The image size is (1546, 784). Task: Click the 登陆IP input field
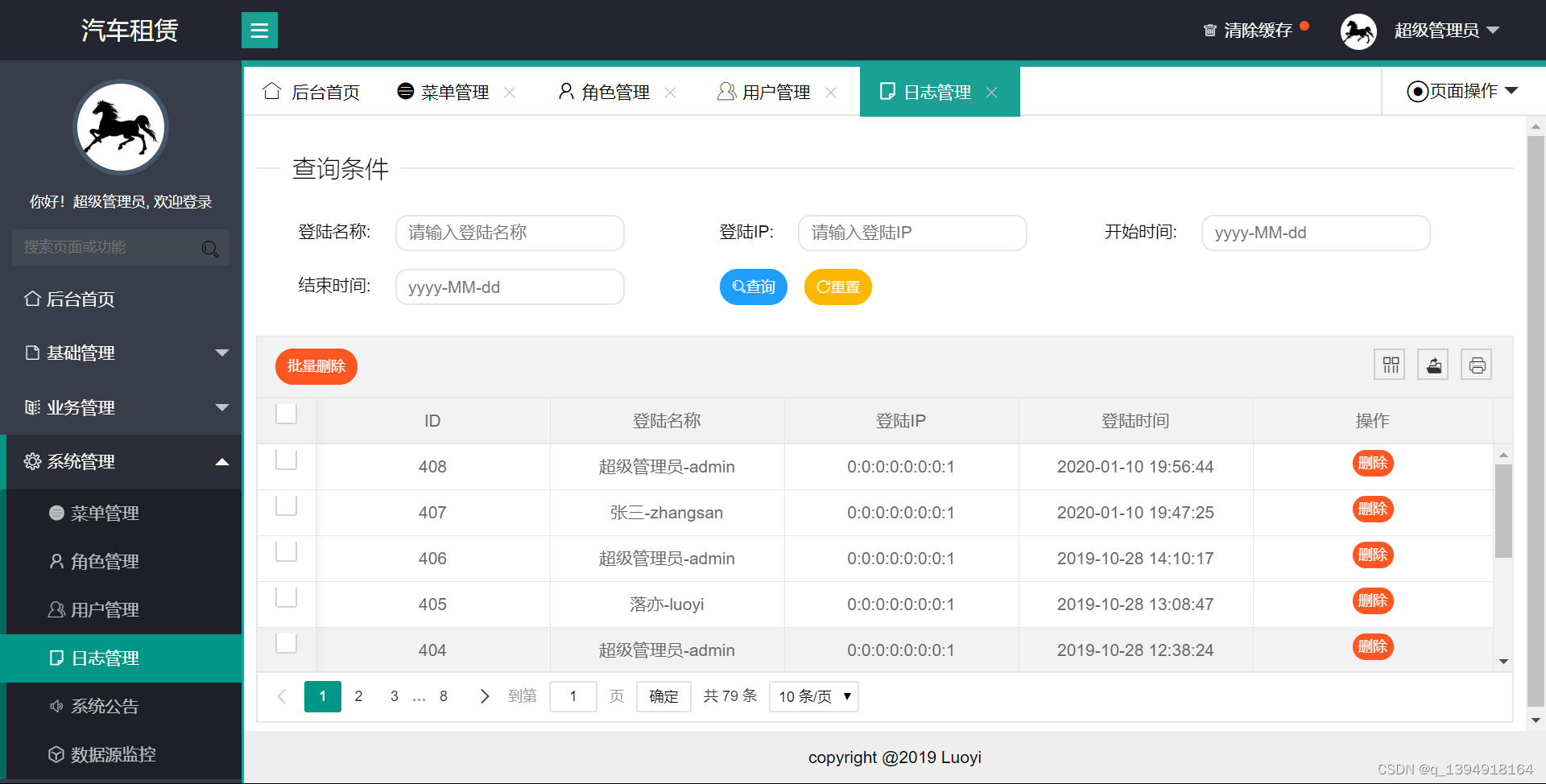tap(912, 233)
